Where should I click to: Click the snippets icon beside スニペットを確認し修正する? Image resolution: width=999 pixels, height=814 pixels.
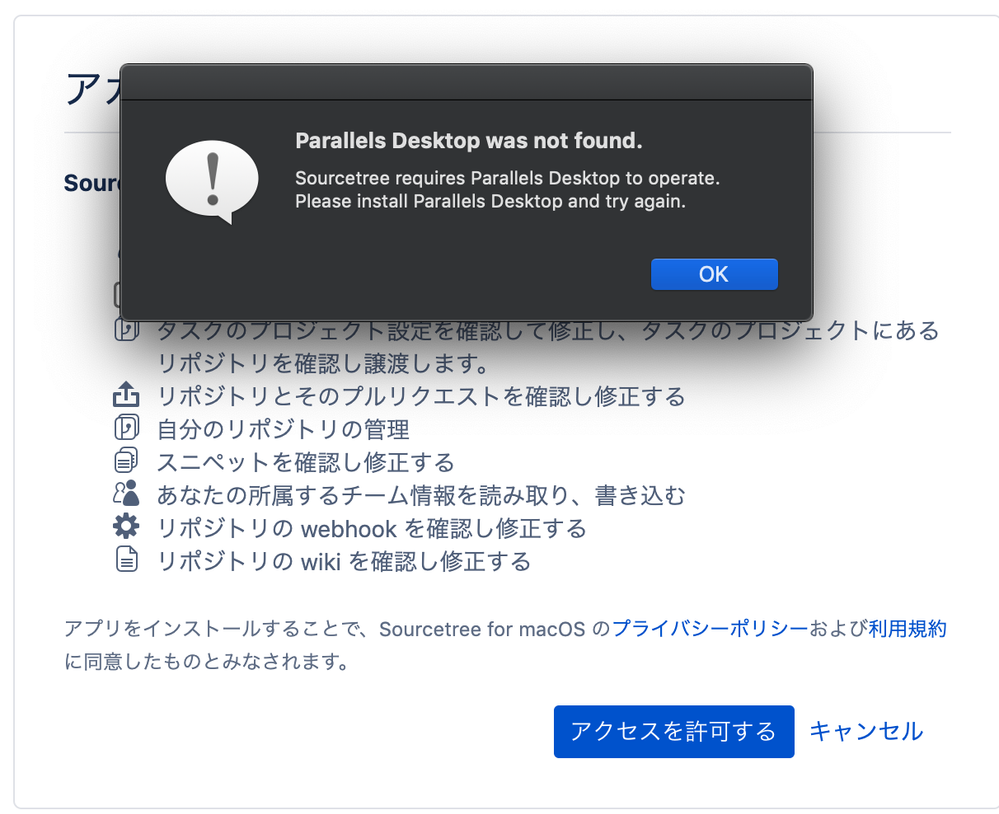tap(126, 461)
